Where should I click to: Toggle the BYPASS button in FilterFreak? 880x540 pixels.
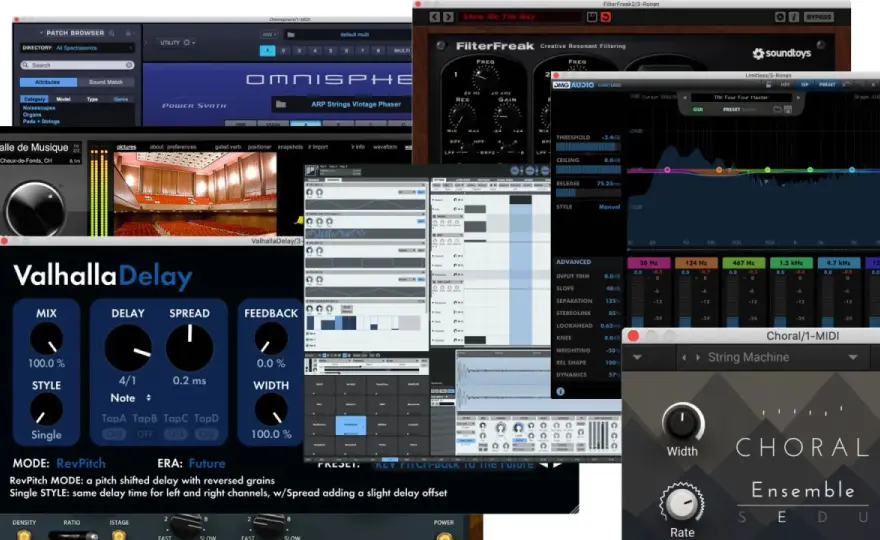click(819, 17)
